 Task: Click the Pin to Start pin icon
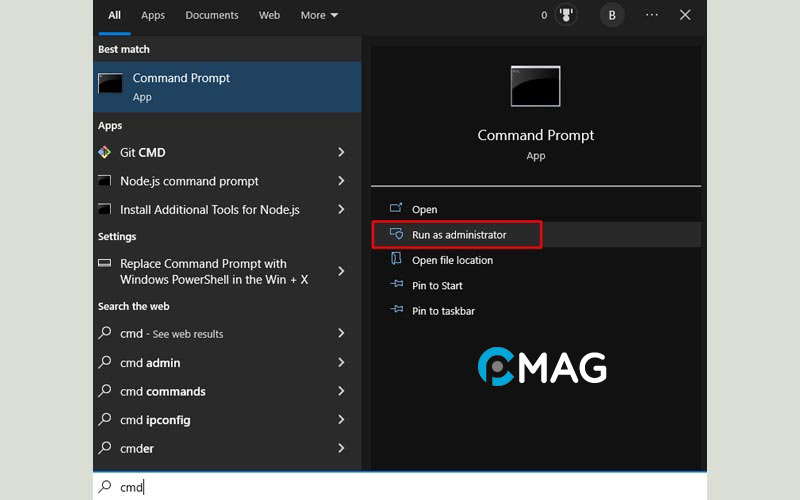[x=396, y=285]
